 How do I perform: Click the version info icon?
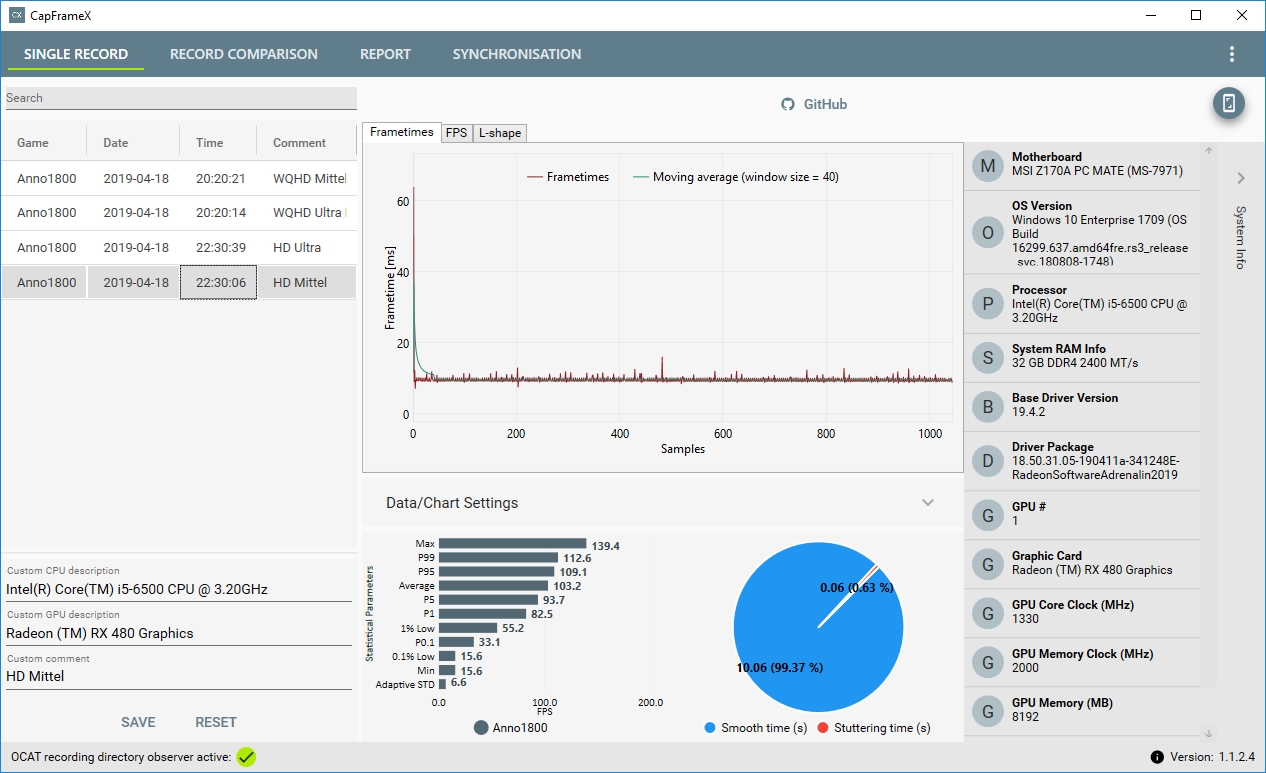[x=1157, y=757]
